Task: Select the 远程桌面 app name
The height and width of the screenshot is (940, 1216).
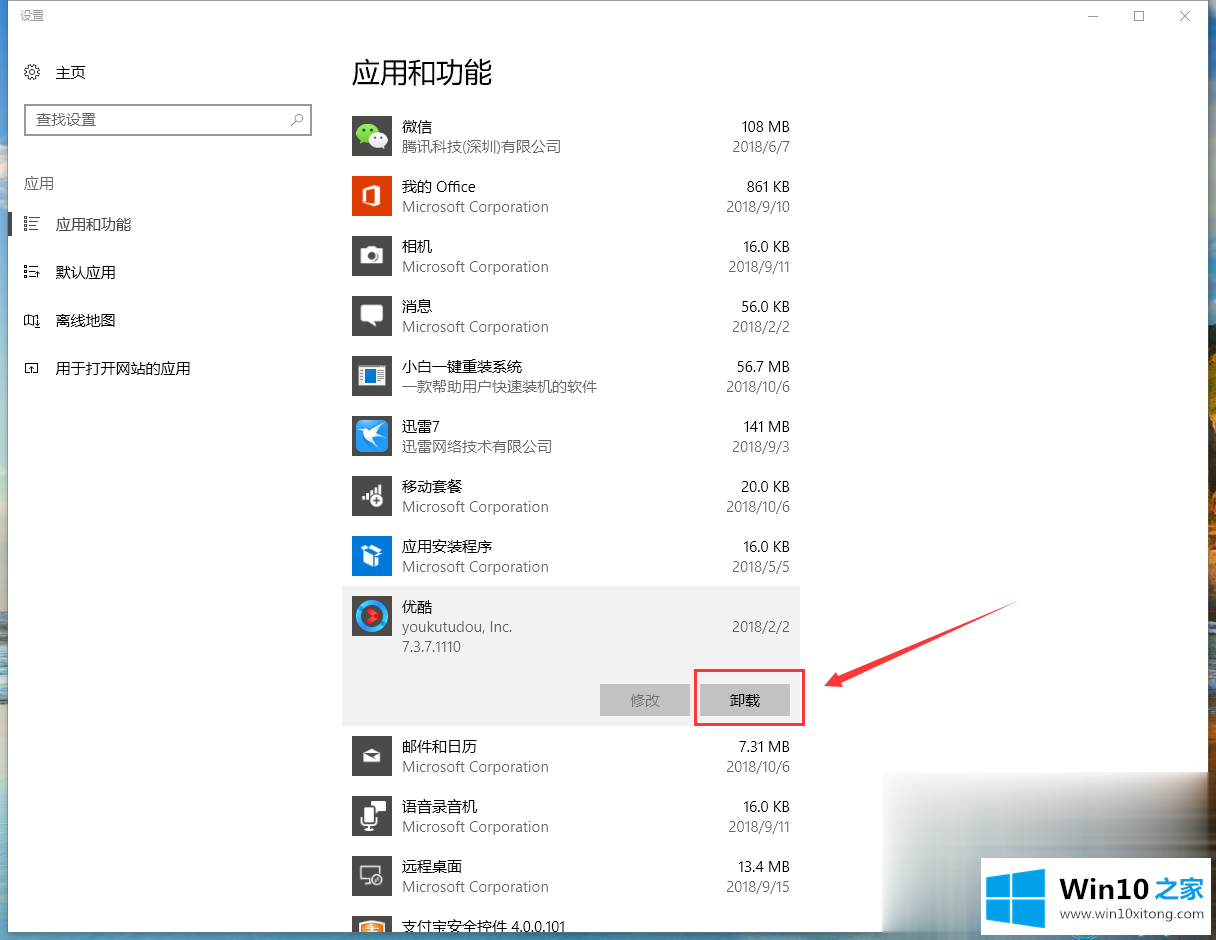Action: click(432, 866)
